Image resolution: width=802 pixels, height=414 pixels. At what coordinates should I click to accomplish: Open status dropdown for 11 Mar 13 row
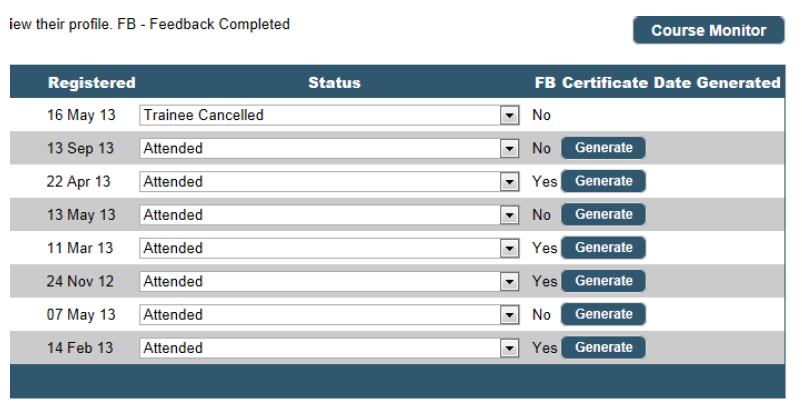pyautogui.click(x=510, y=248)
